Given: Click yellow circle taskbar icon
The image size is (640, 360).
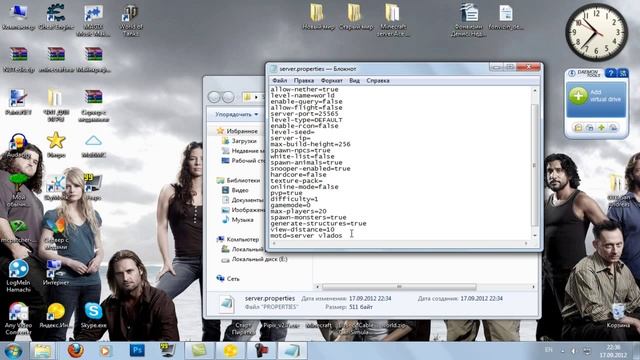Looking at the screenshot, I should [x=230, y=351].
